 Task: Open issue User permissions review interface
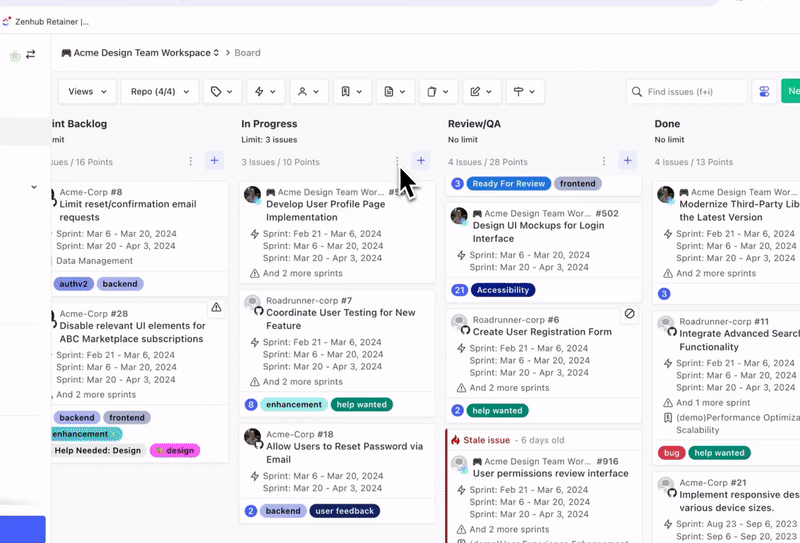pos(551,473)
